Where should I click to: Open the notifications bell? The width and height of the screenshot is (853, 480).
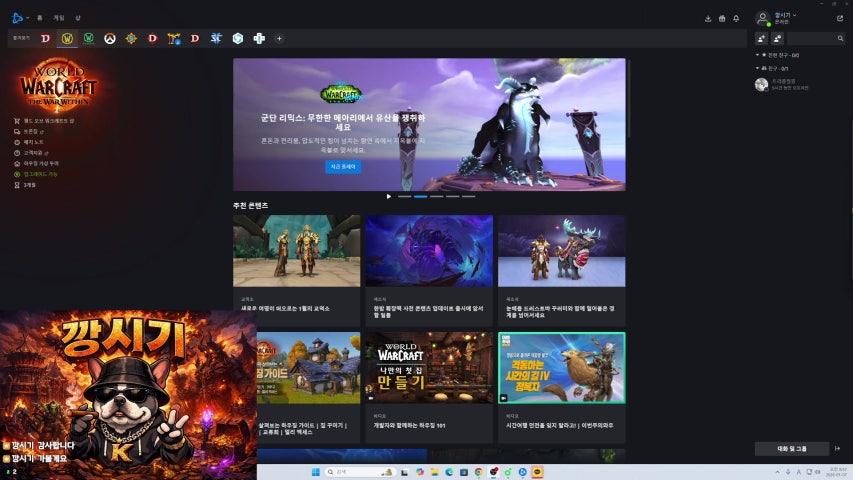click(x=736, y=18)
